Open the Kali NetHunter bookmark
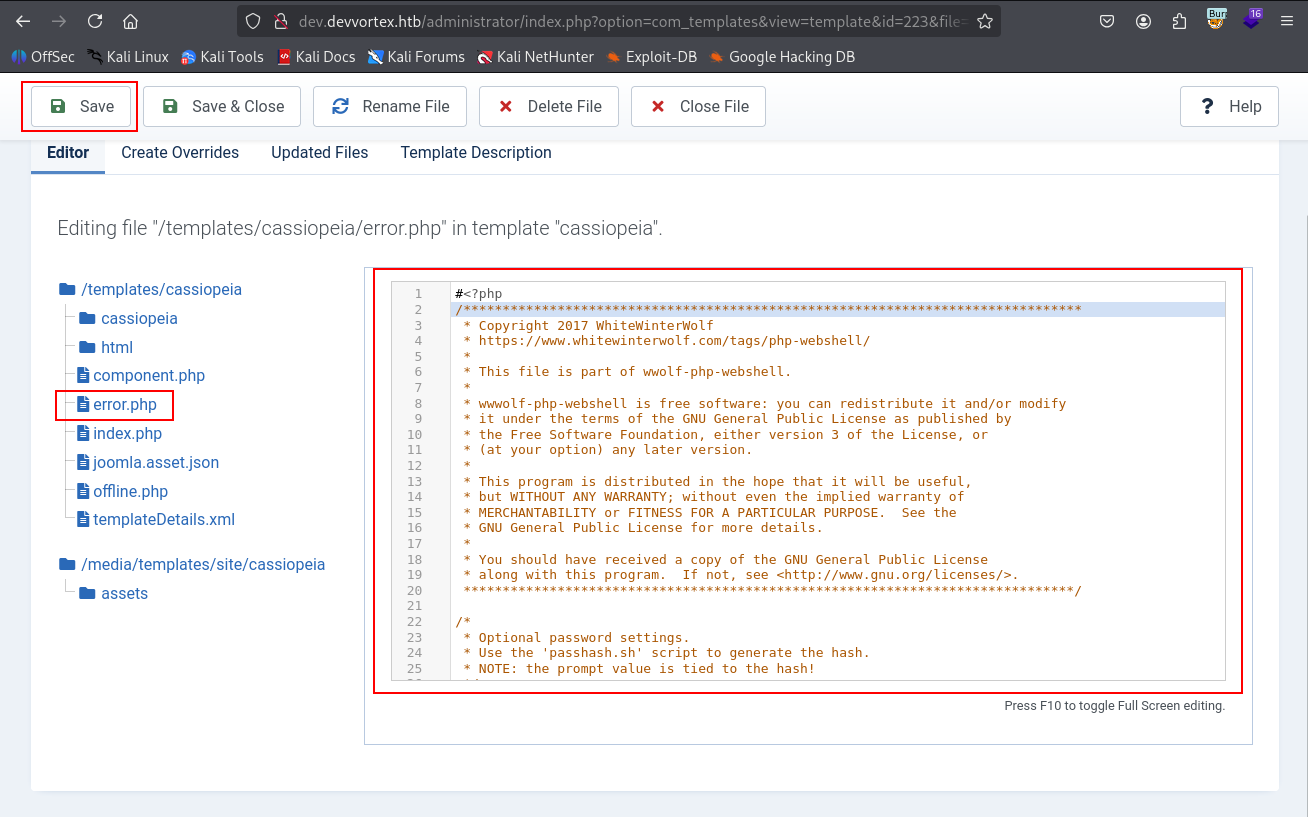This screenshot has height=817, width=1308. tap(535, 57)
